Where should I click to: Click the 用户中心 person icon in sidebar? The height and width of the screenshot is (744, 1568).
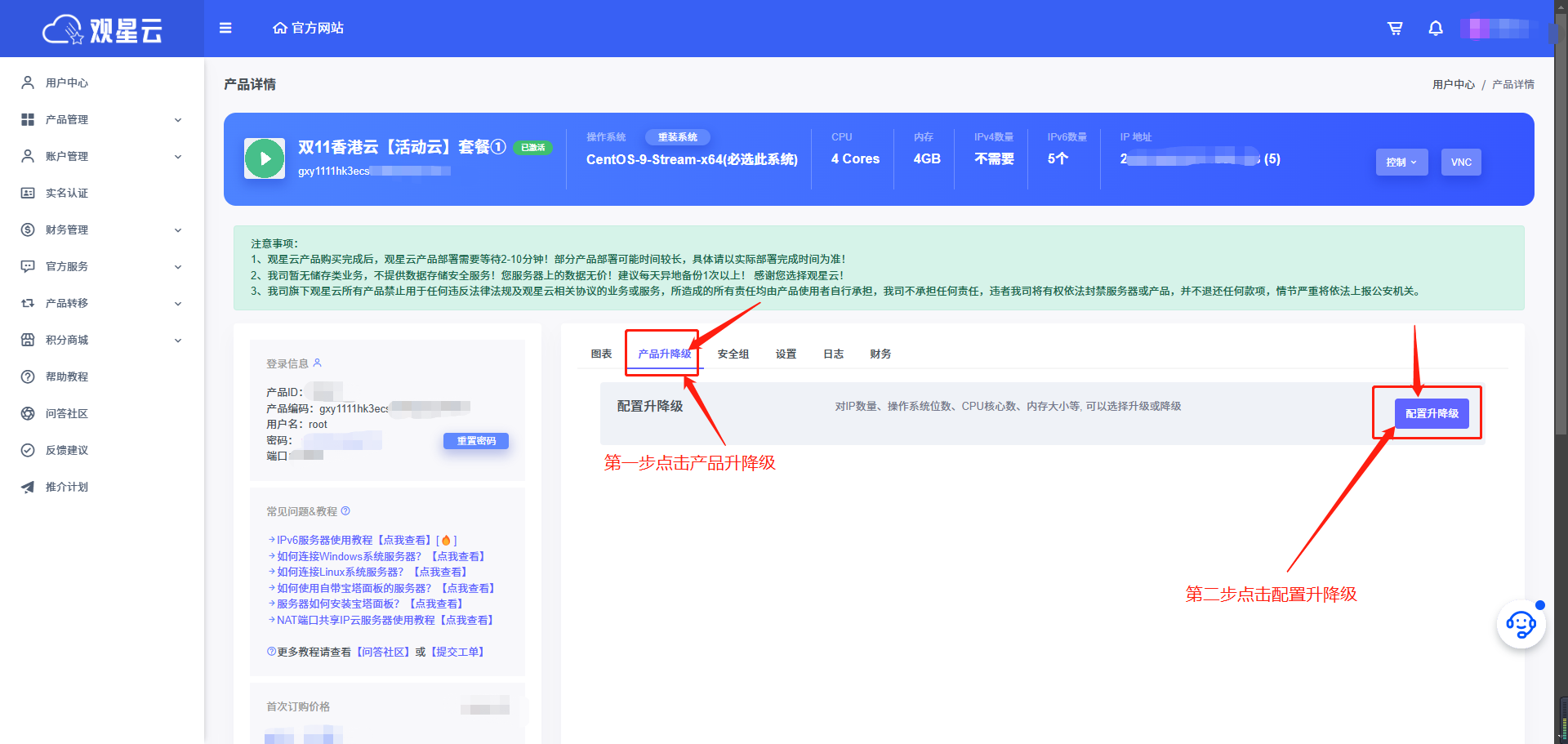point(28,82)
